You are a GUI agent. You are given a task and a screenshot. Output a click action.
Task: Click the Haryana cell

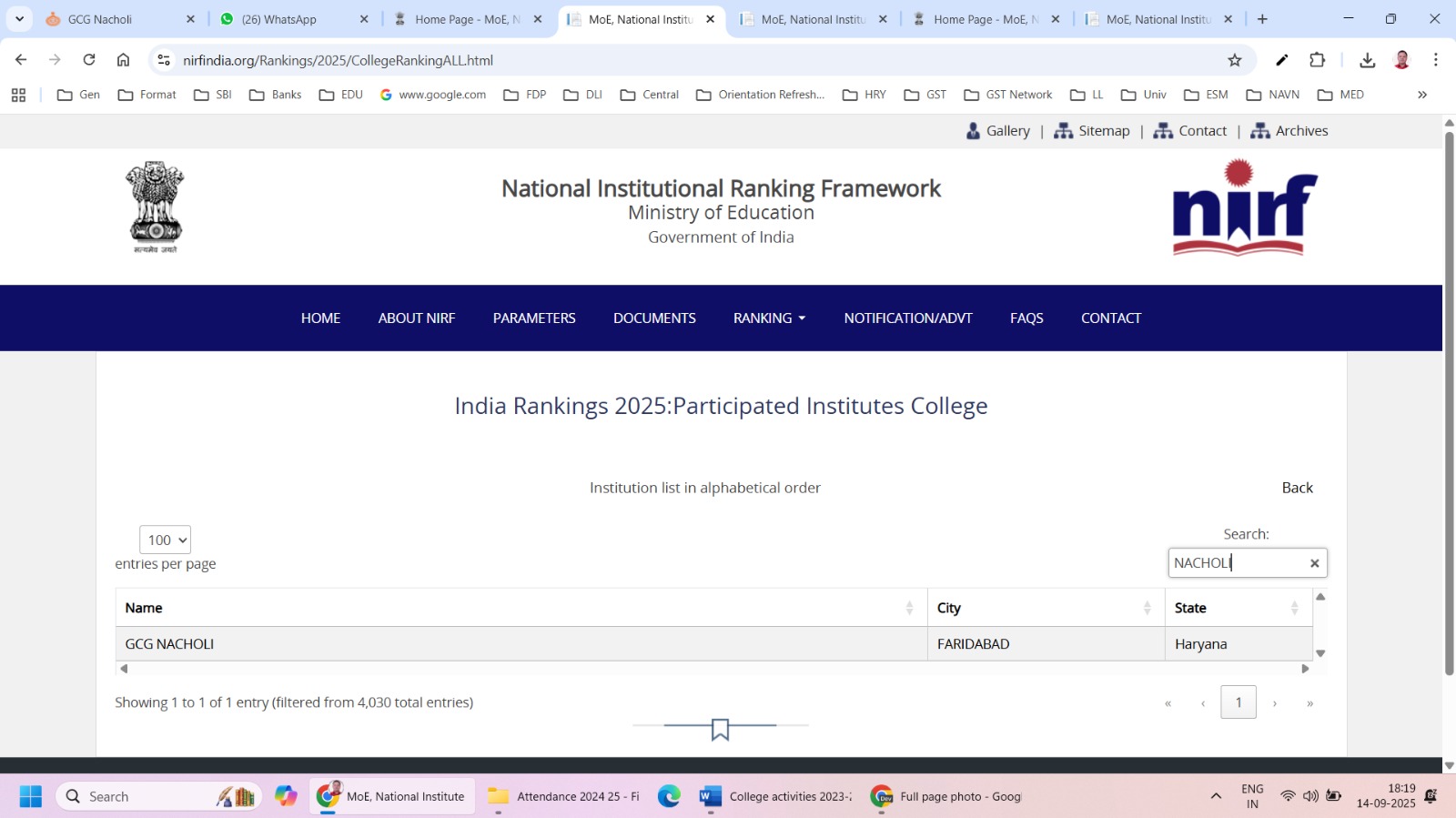click(1239, 644)
